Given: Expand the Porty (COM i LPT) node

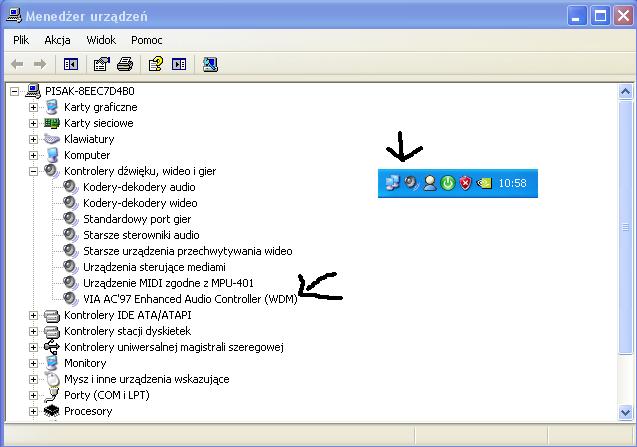Looking at the screenshot, I should [33, 395].
